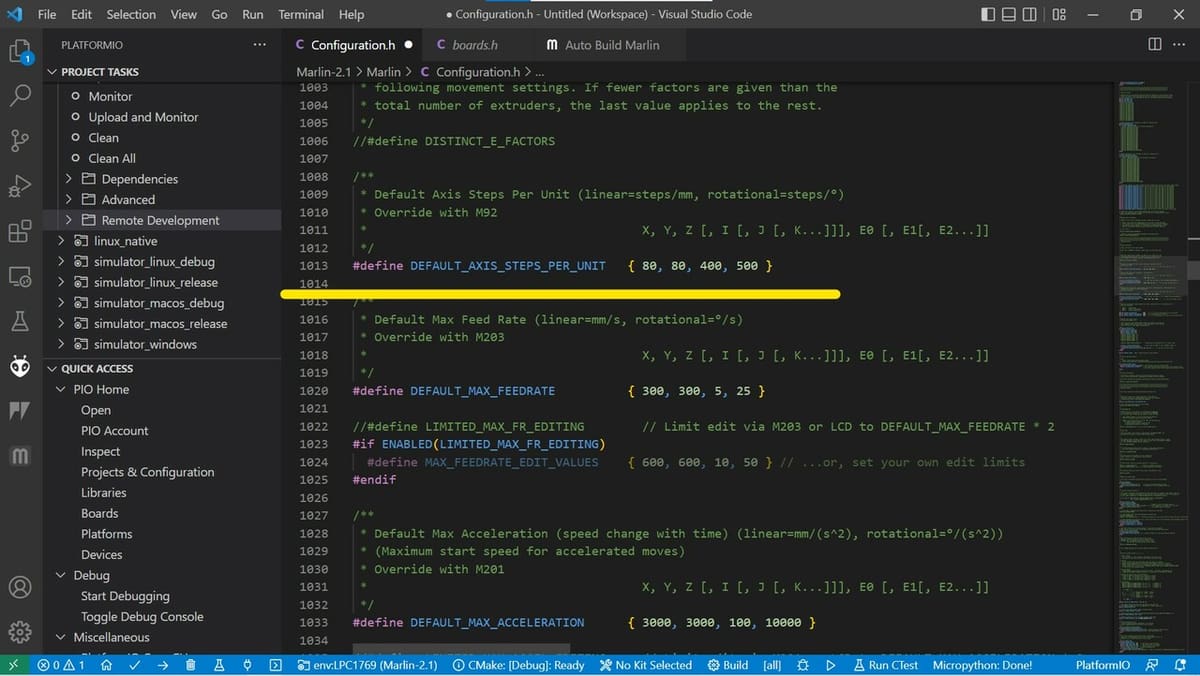Open PIO Account
The width and height of the screenshot is (1200, 676).
tap(114, 431)
